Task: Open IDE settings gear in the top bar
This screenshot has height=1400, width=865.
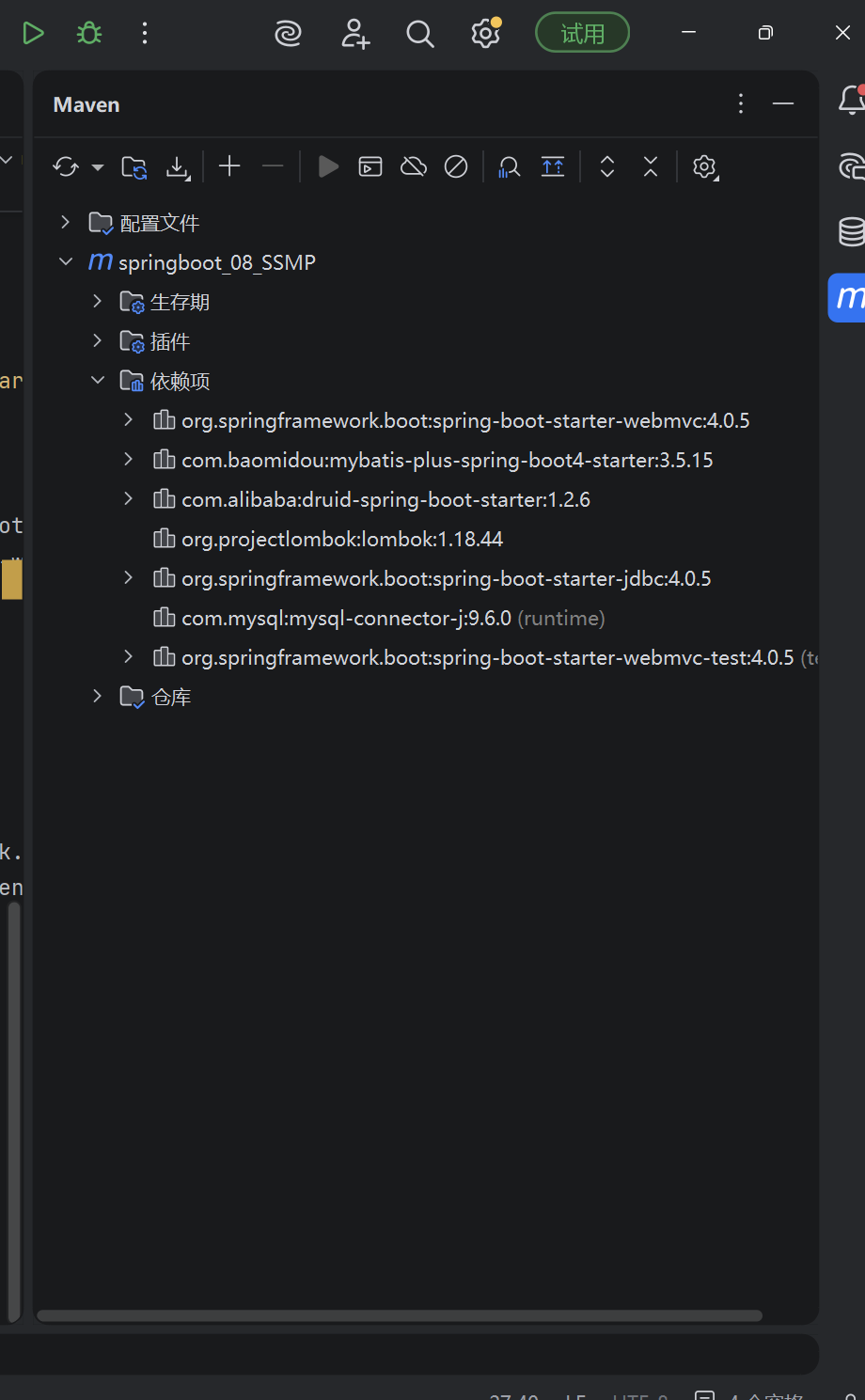Action: click(486, 34)
